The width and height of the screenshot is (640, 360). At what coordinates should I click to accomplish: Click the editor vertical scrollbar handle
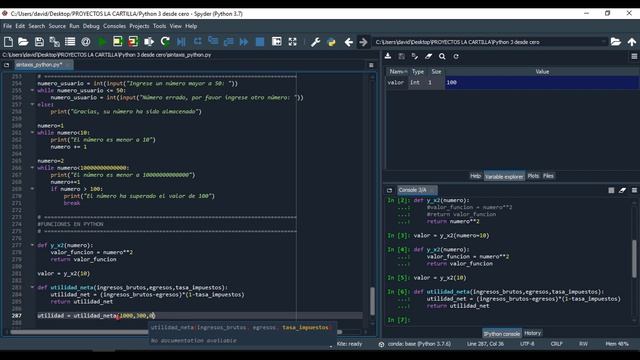(372, 301)
